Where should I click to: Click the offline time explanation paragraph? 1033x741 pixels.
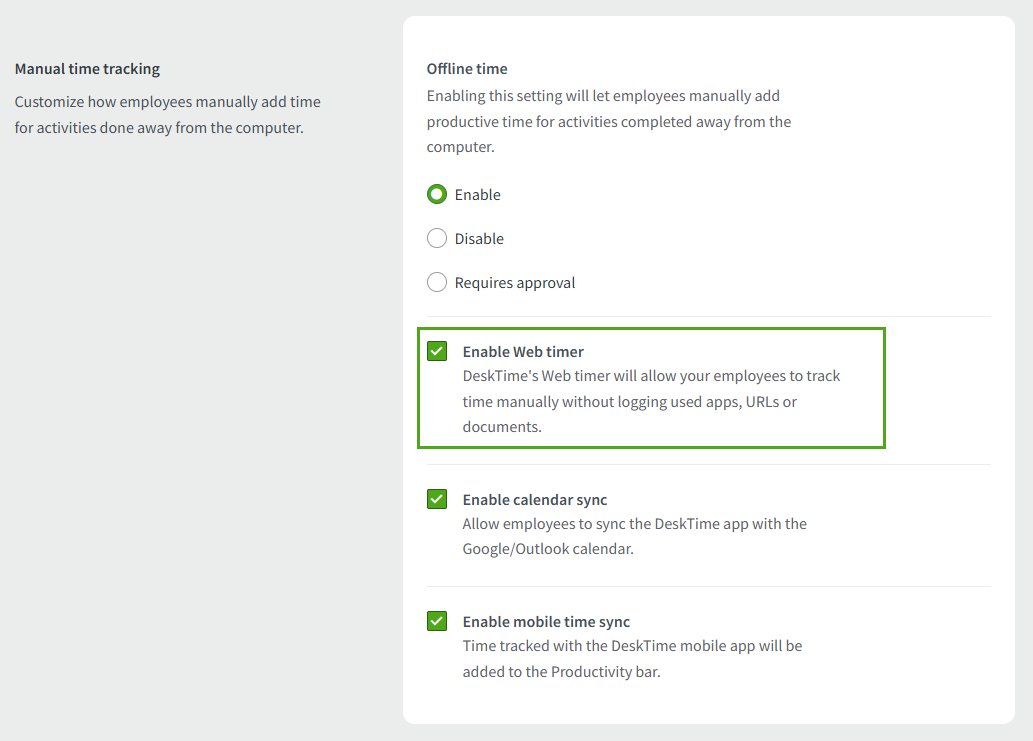(610, 121)
